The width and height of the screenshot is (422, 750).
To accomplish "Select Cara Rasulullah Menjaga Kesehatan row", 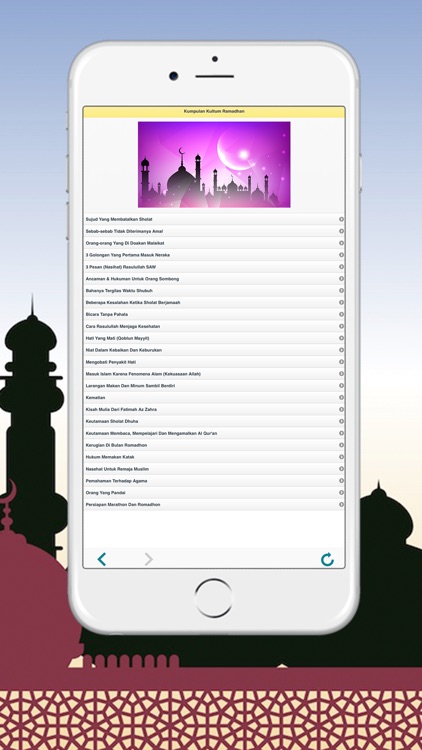I will pos(214,326).
